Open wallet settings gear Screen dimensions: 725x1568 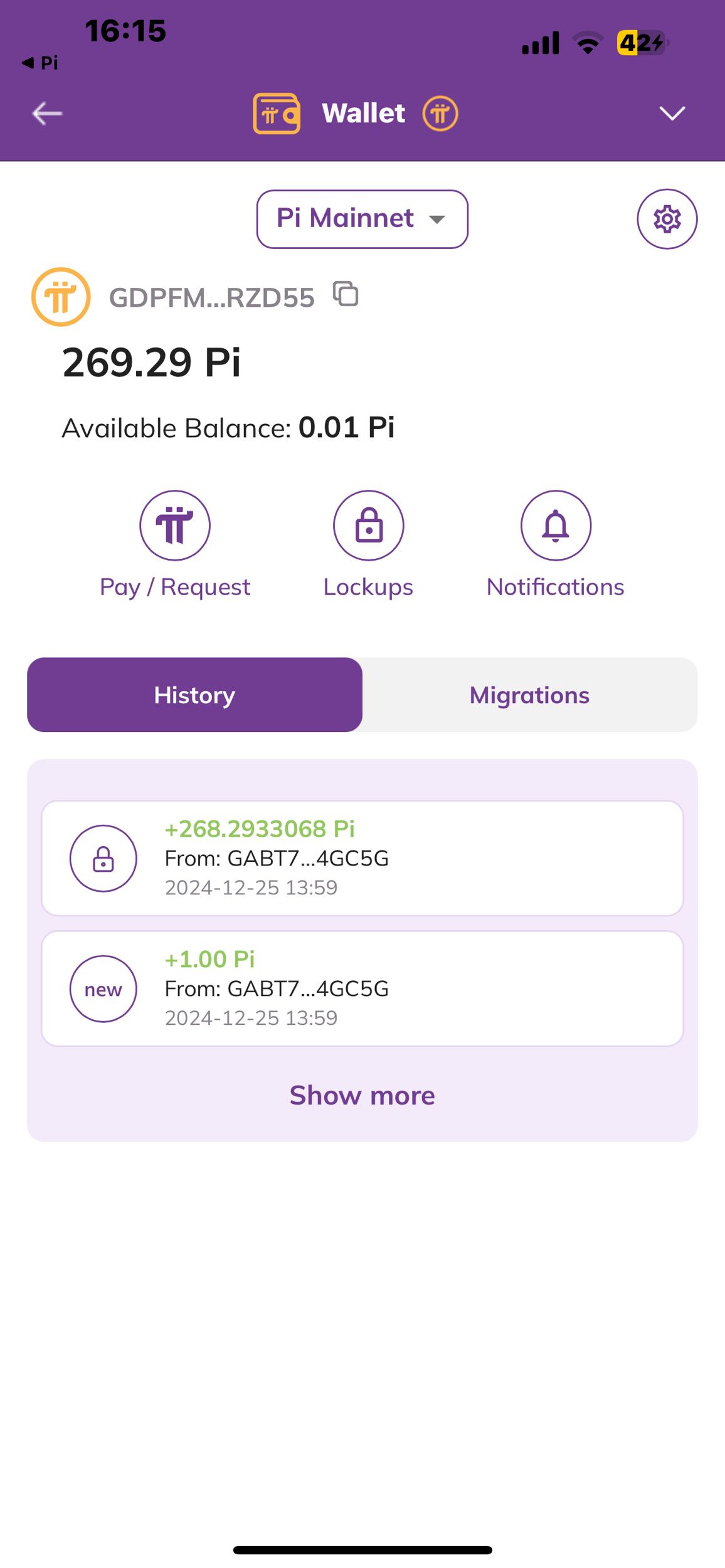[667, 219]
